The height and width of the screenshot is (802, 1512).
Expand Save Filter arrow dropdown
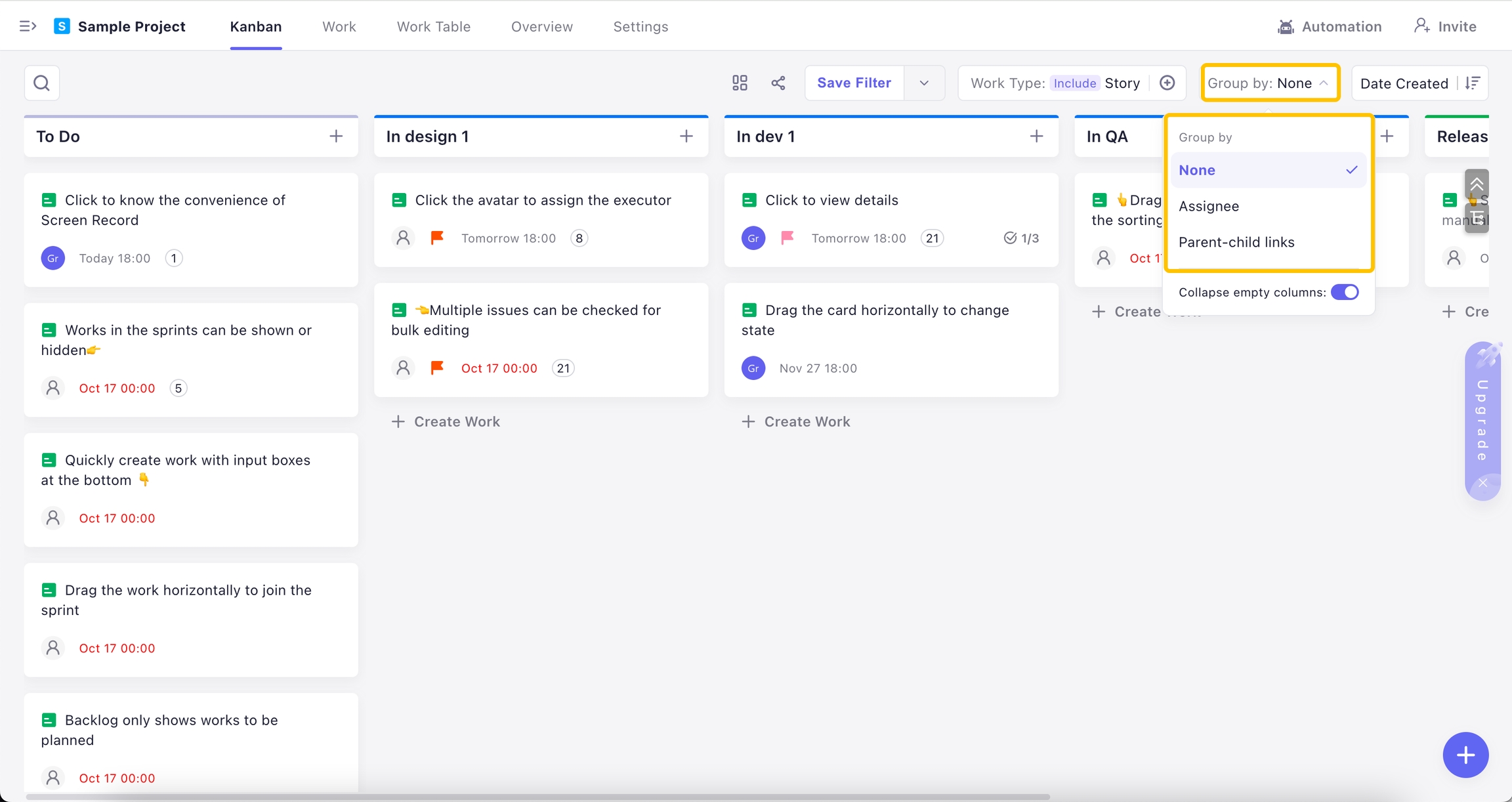coord(924,83)
